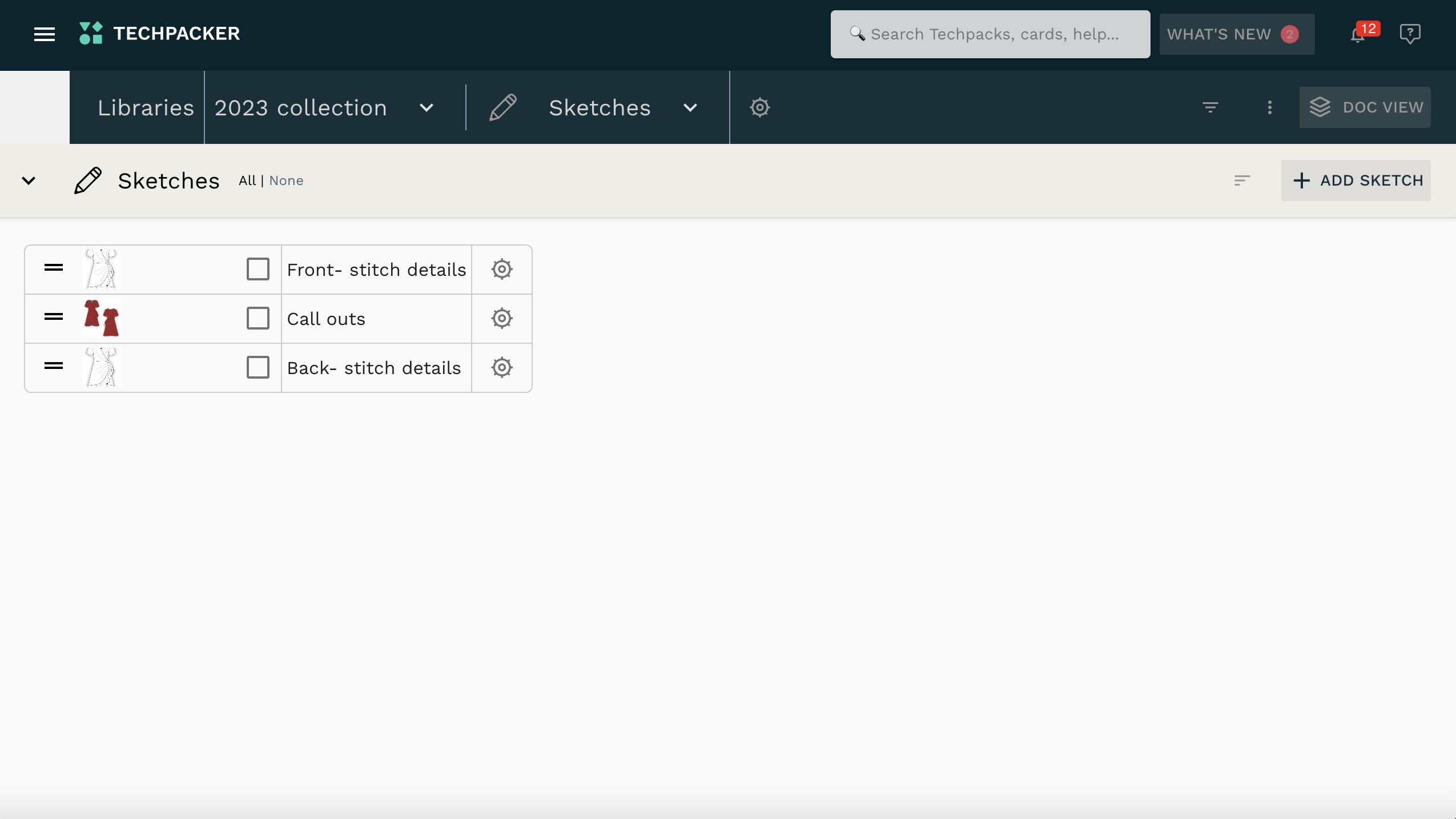
Task: Open the 2023 collection dropdown
Action: (x=426, y=107)
